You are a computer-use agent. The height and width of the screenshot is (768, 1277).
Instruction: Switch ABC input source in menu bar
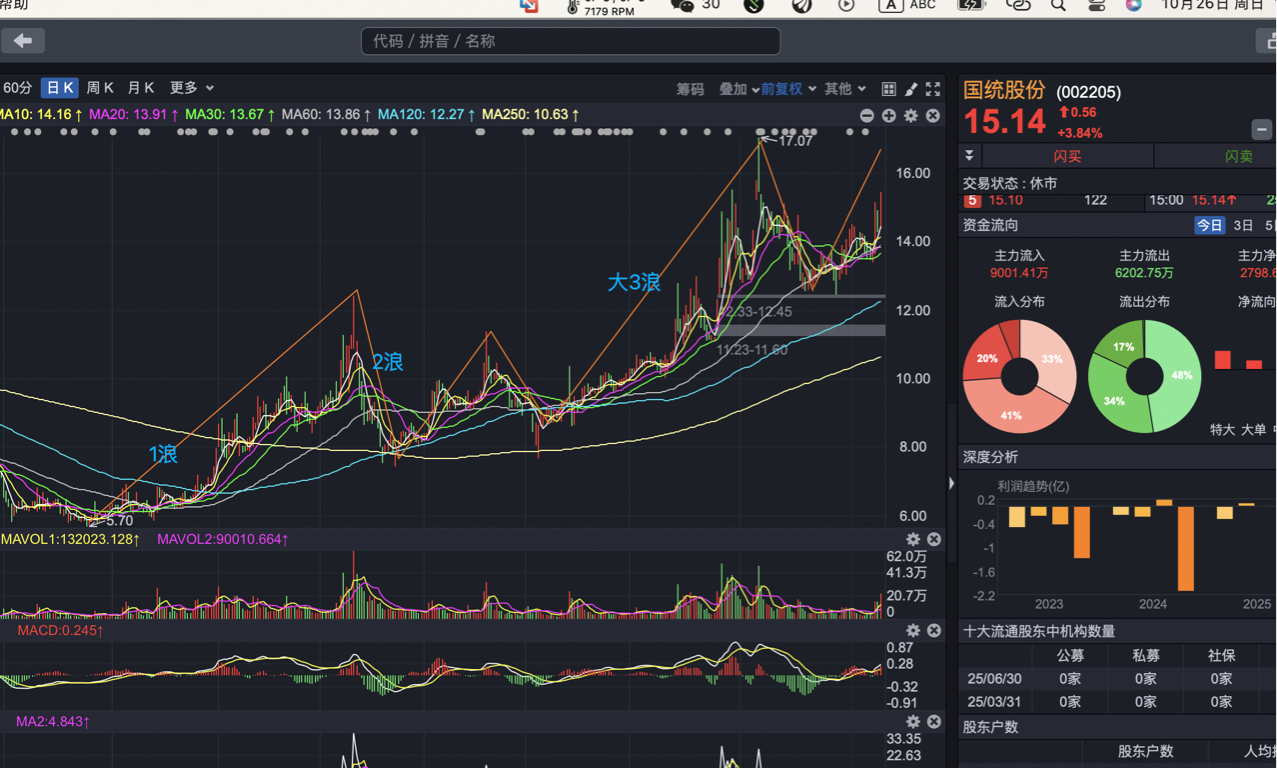[x=908, y=5]
